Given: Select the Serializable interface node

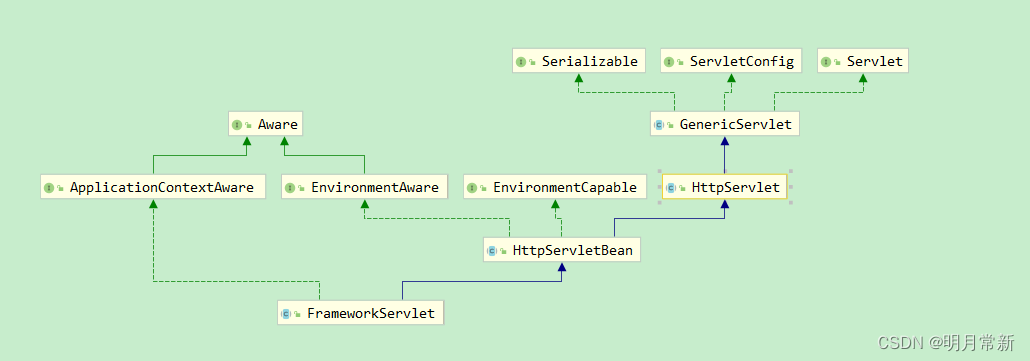Looking at the screenshot, I should pyautogui.click(x=579, y=61).
